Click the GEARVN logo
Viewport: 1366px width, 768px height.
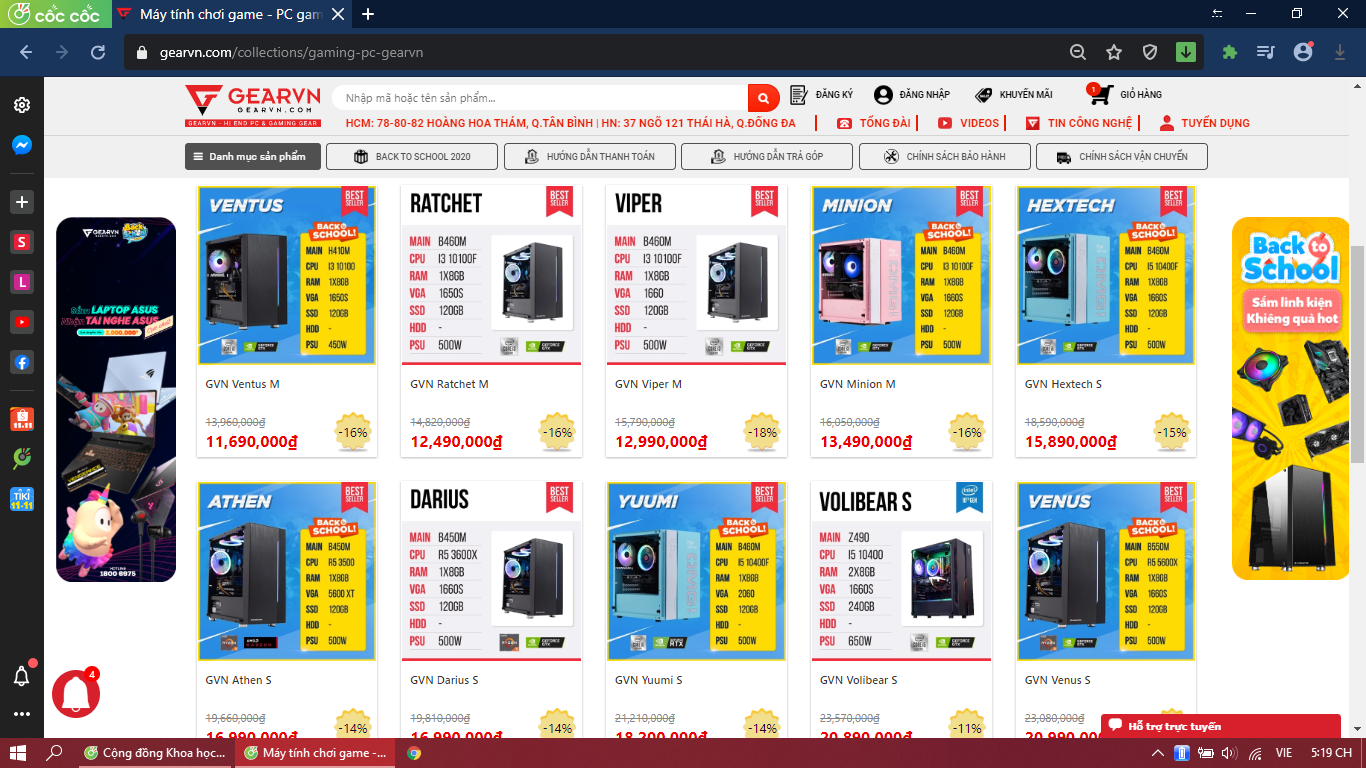pyautogui.click(x=252, y=106)
